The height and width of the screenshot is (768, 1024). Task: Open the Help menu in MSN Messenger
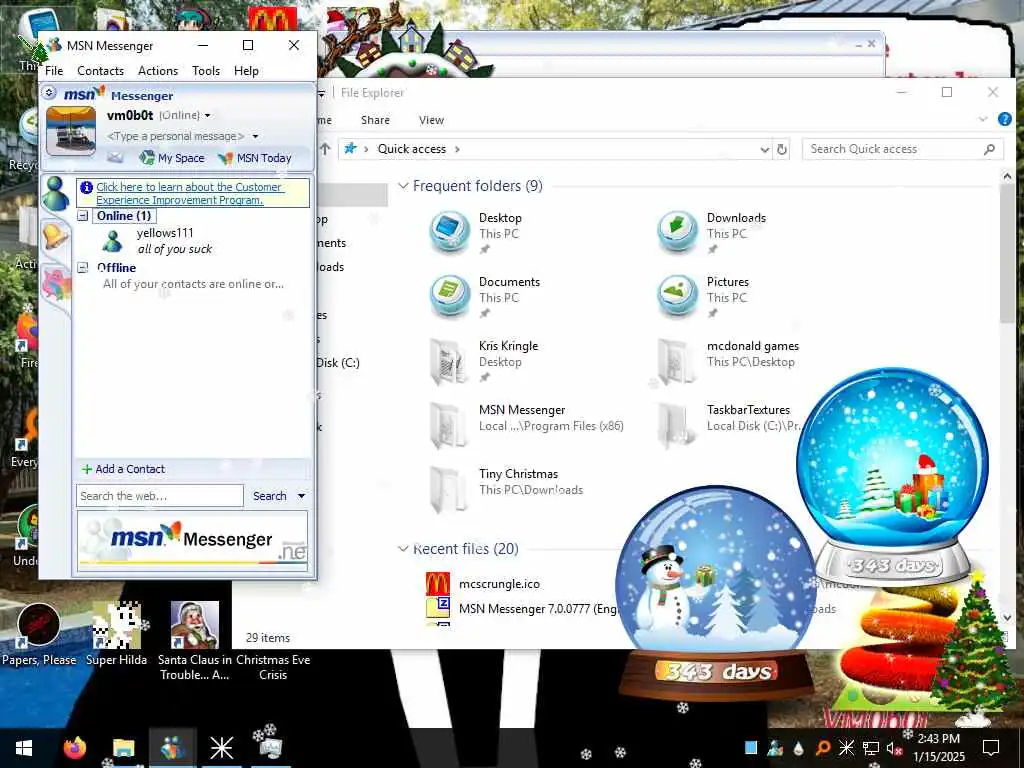click(x=246, y=71)
